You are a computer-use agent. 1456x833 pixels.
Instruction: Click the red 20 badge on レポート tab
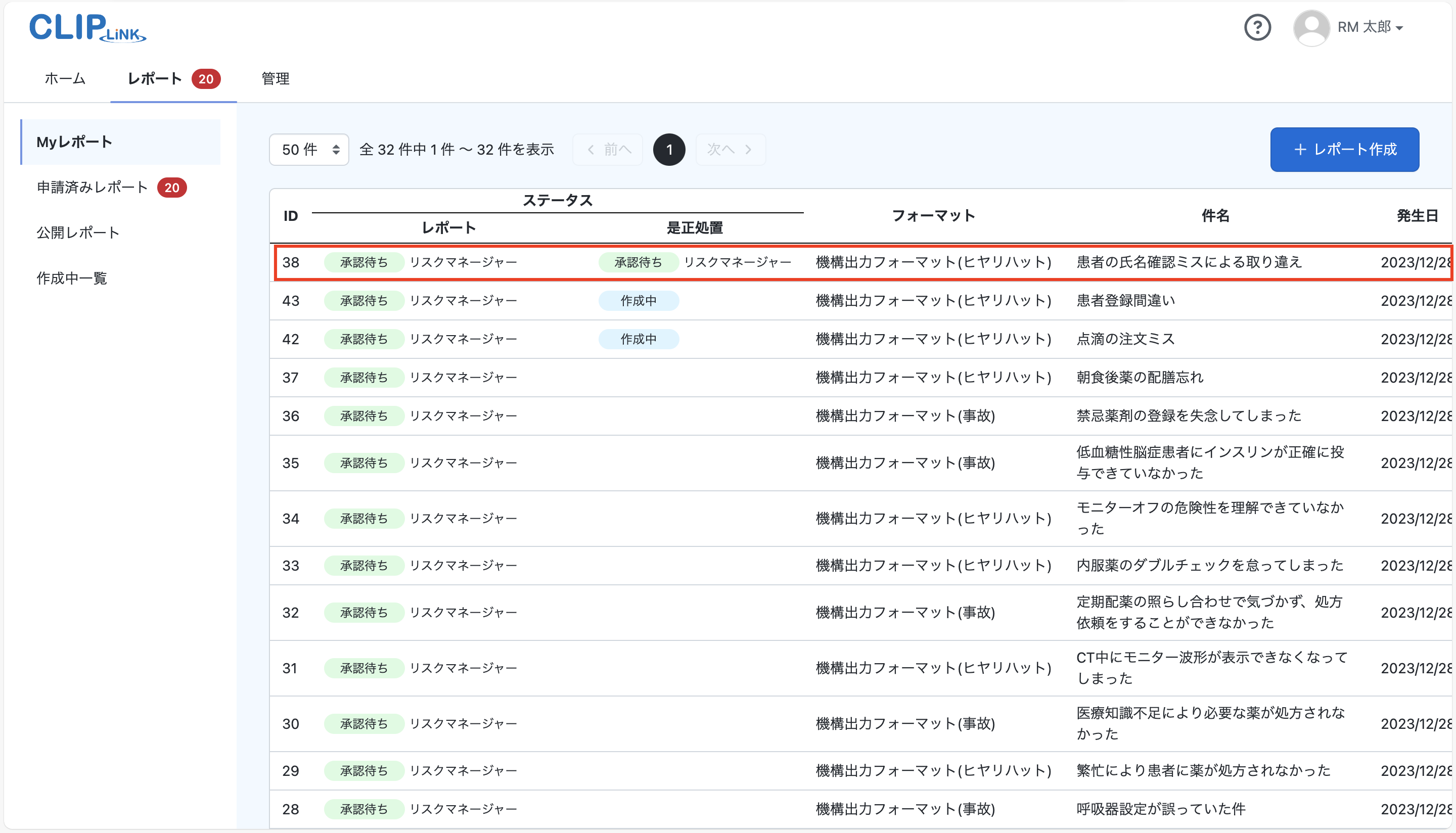click(x=207, y=79)
